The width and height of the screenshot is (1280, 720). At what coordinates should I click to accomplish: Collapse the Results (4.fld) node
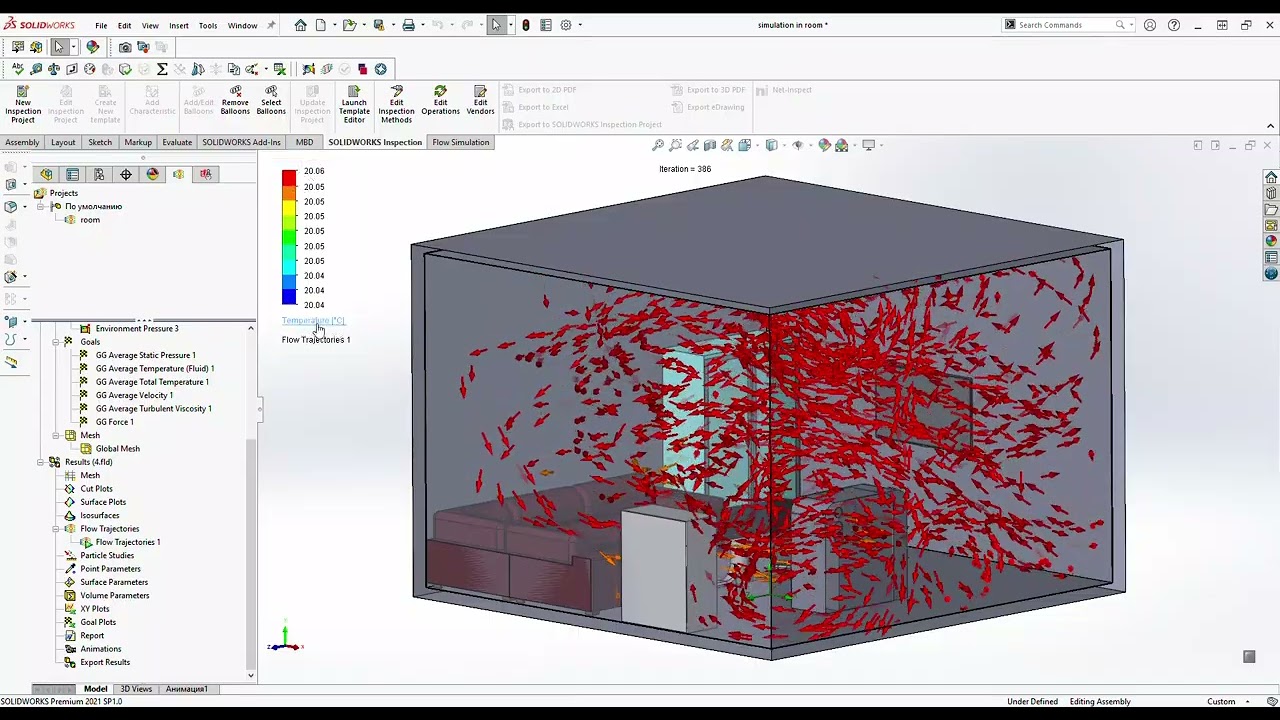click(40, 462)
